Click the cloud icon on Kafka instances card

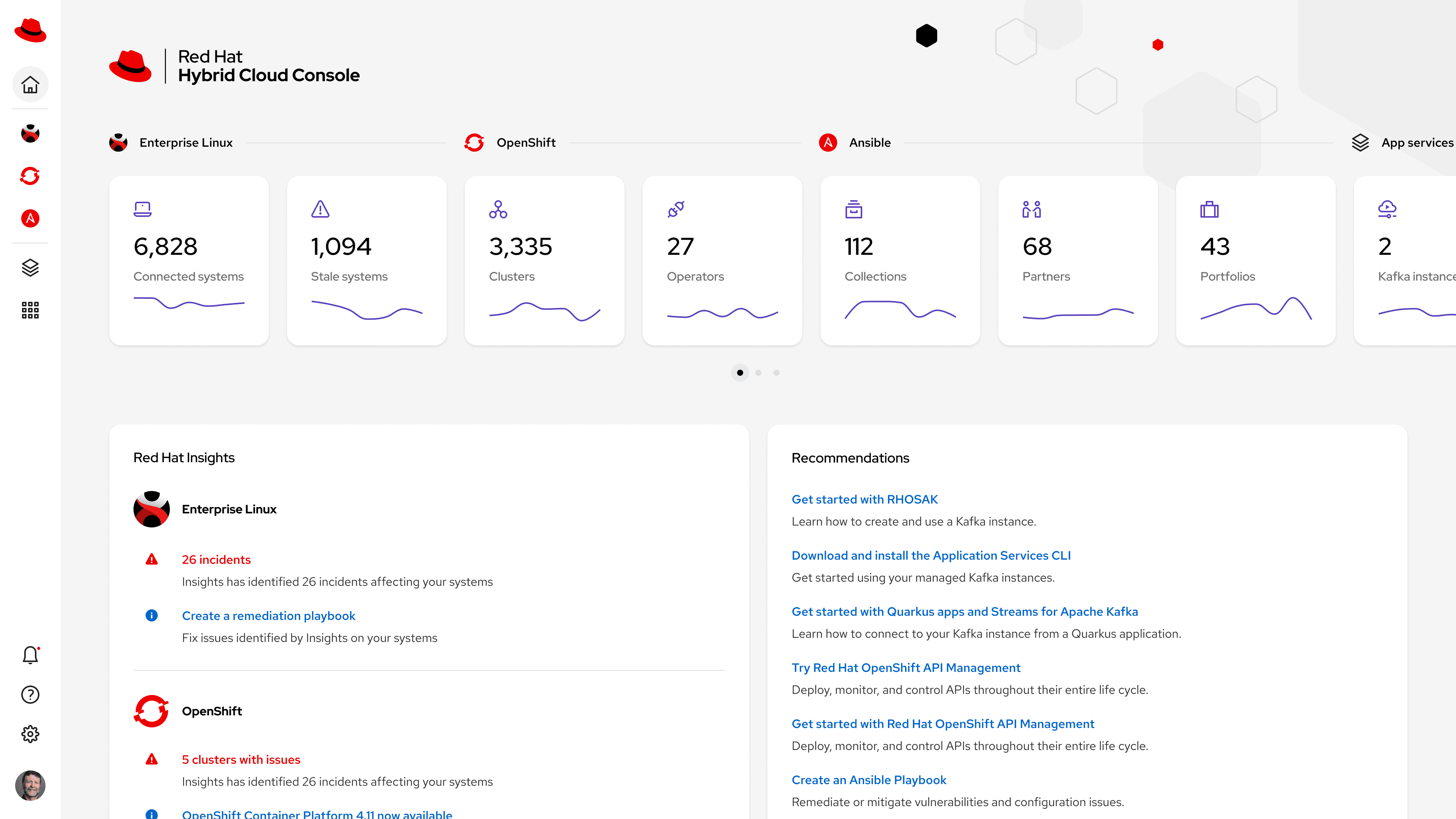click(x=1387, y=209)
